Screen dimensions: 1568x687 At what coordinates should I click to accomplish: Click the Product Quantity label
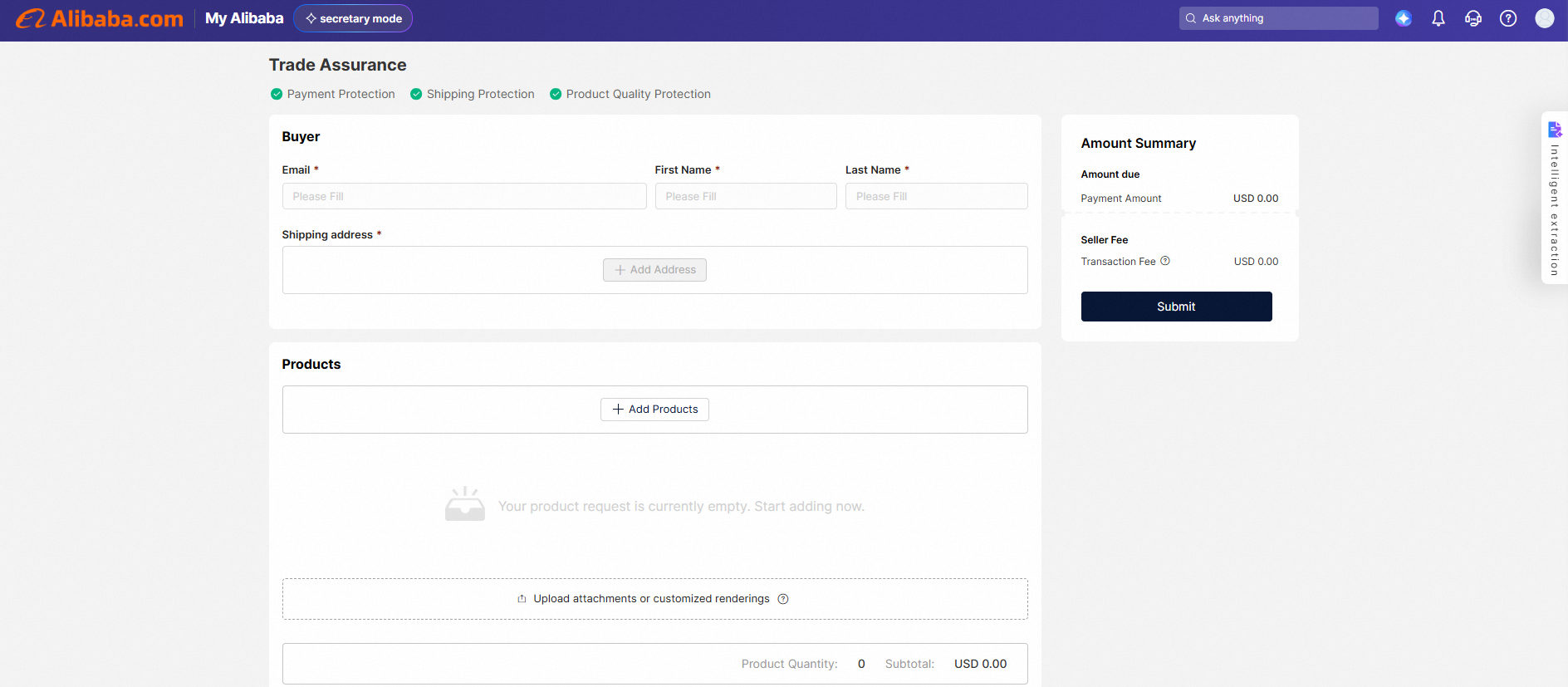[x=789, y=664]
